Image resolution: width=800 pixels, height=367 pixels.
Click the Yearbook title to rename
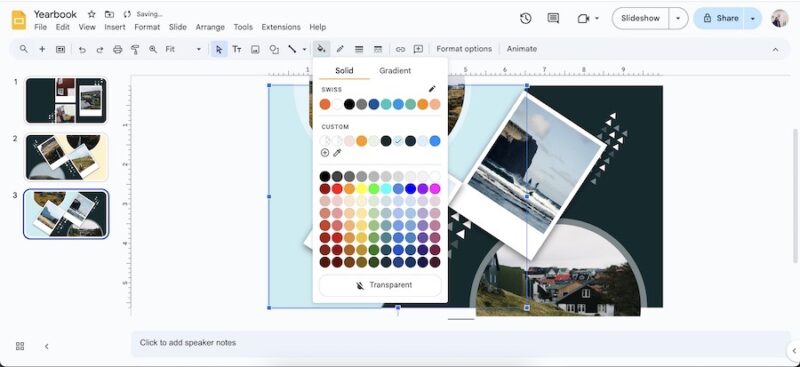click(x=55, y=14)
